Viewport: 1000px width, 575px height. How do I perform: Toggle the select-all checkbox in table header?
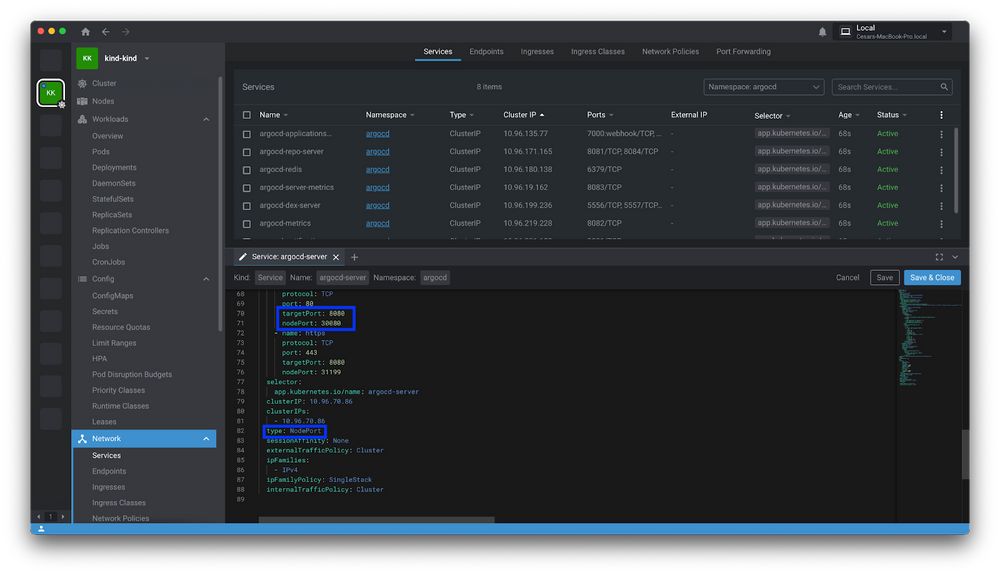pyautogui.click(x=247, y=115)
